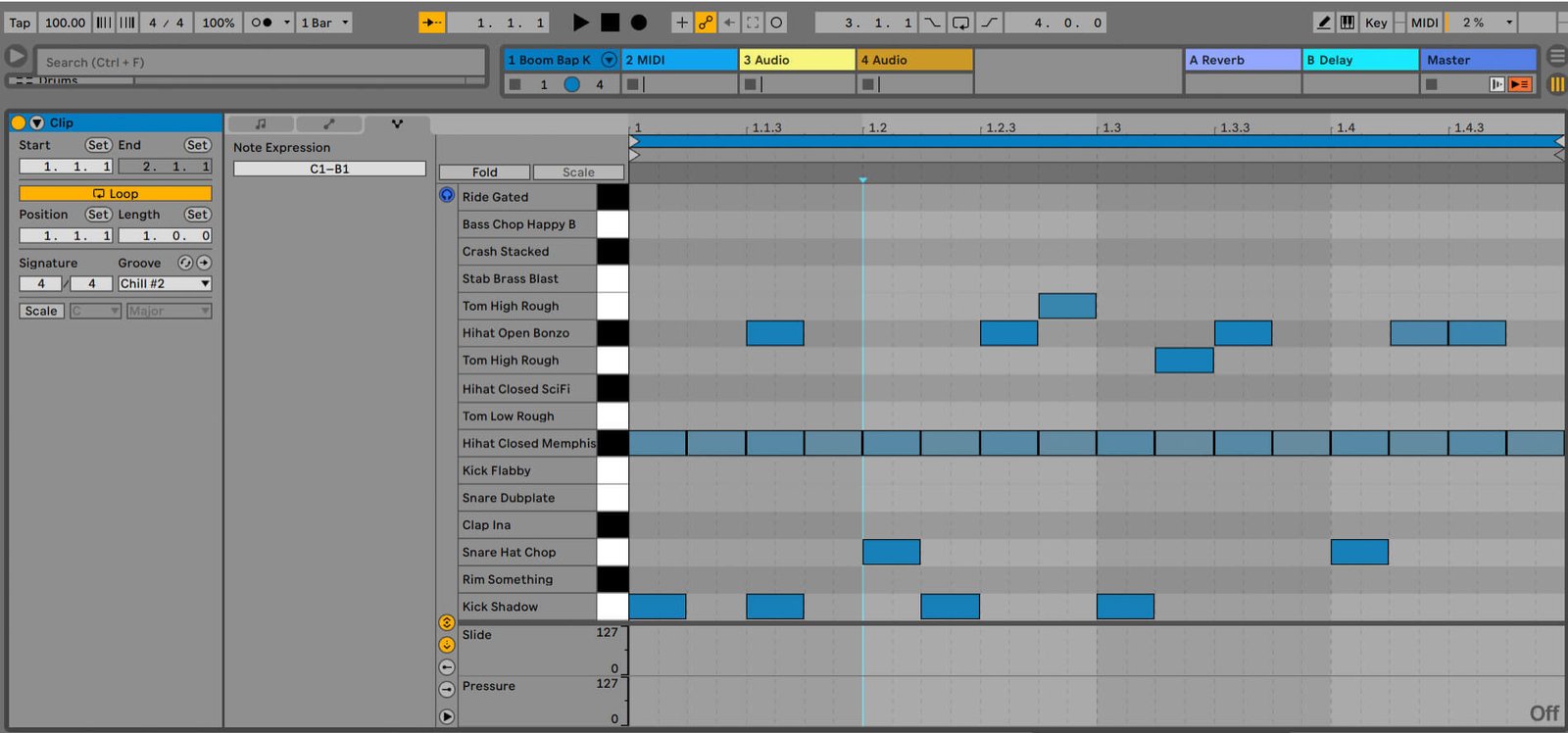The width and height of the screenshot is (1568, 733).
Task: Set the loop Position
Action: [97, 215]
